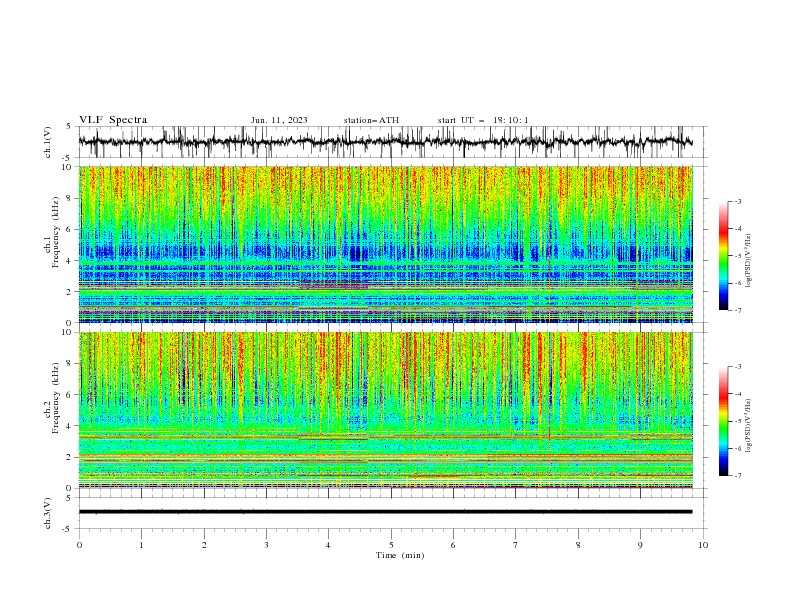Click ch.2 spectrogram "4" kHz tick label
Viewport: 792px width, 612px height.
71,426
